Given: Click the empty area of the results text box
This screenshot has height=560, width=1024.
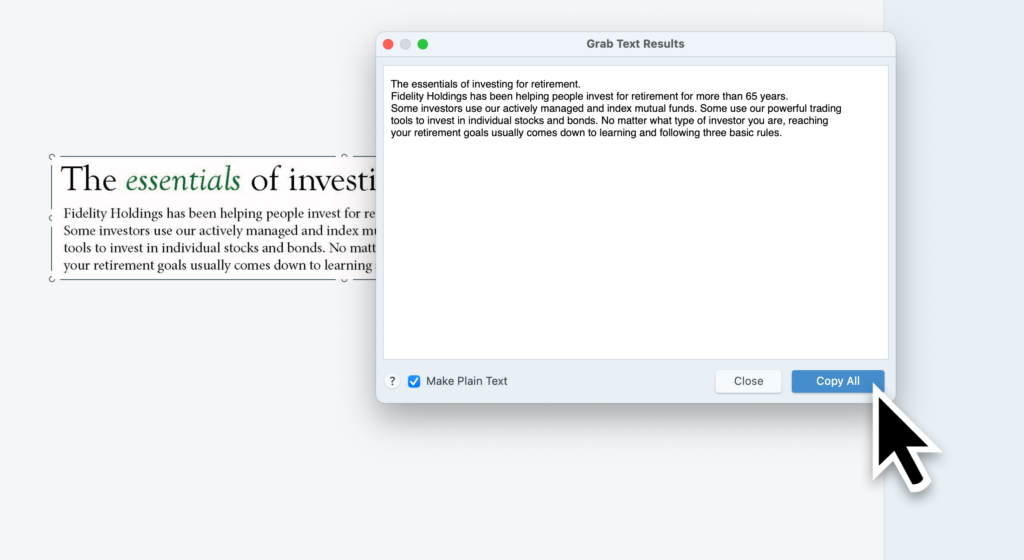Looking at the screenshot, I should tap(635, 260).
